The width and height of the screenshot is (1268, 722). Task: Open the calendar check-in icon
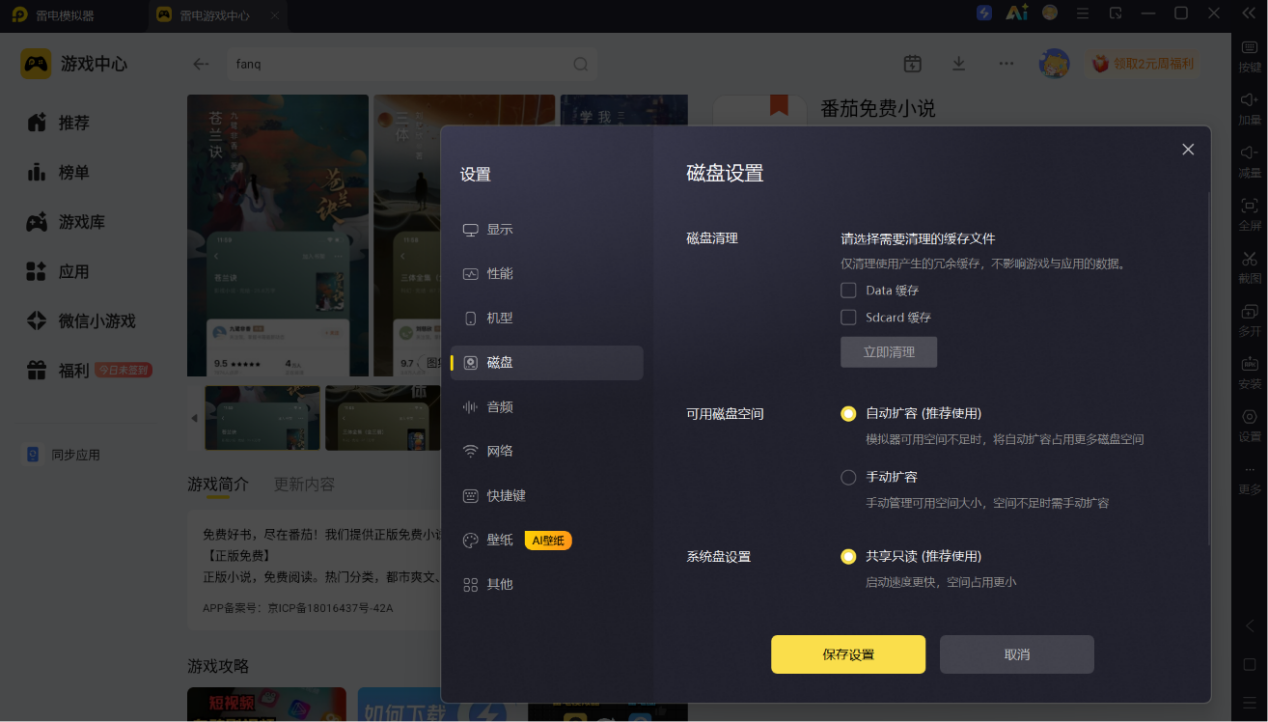tap(912, 64)
